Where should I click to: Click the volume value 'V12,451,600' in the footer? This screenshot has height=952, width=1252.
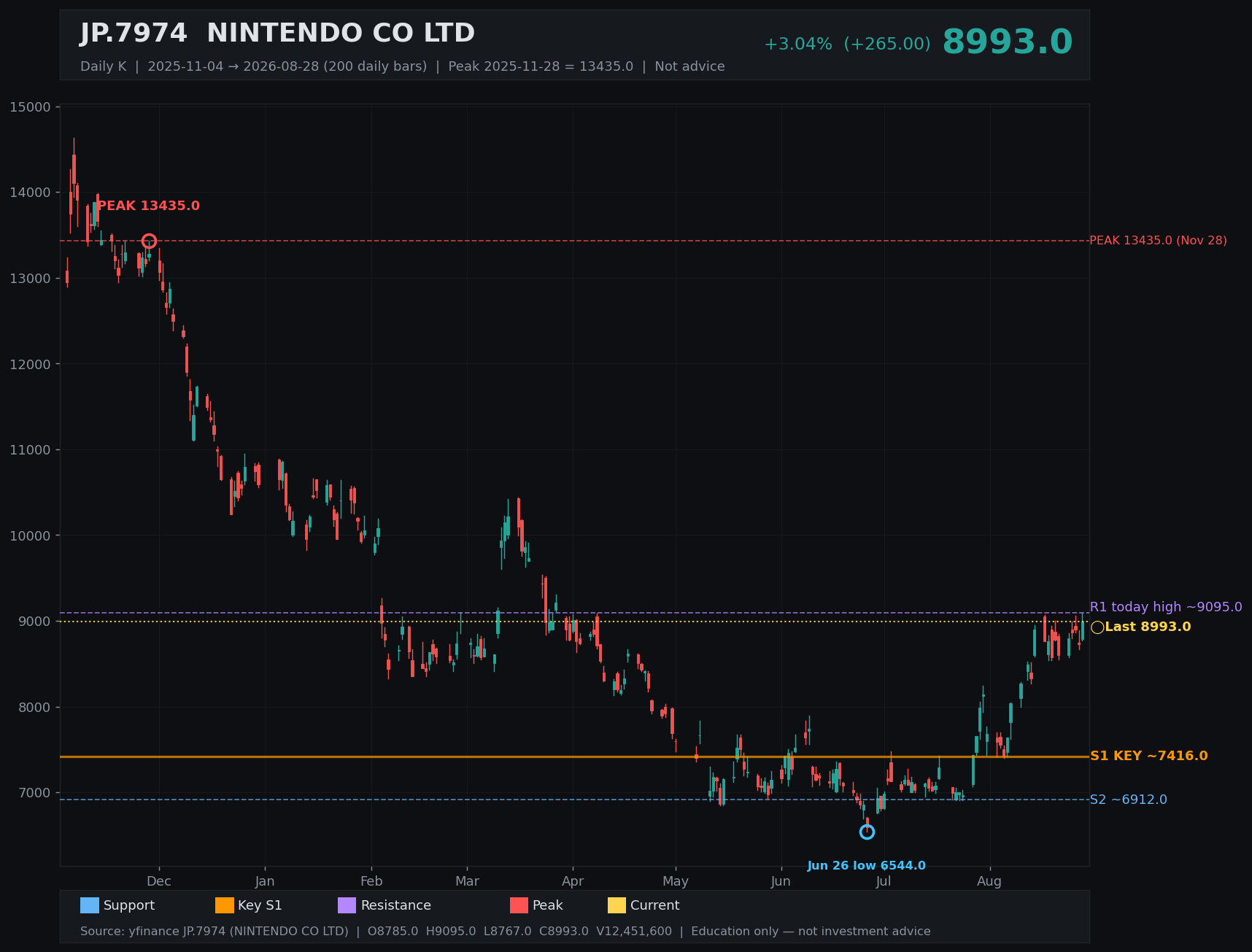click(x=634, y=932)
